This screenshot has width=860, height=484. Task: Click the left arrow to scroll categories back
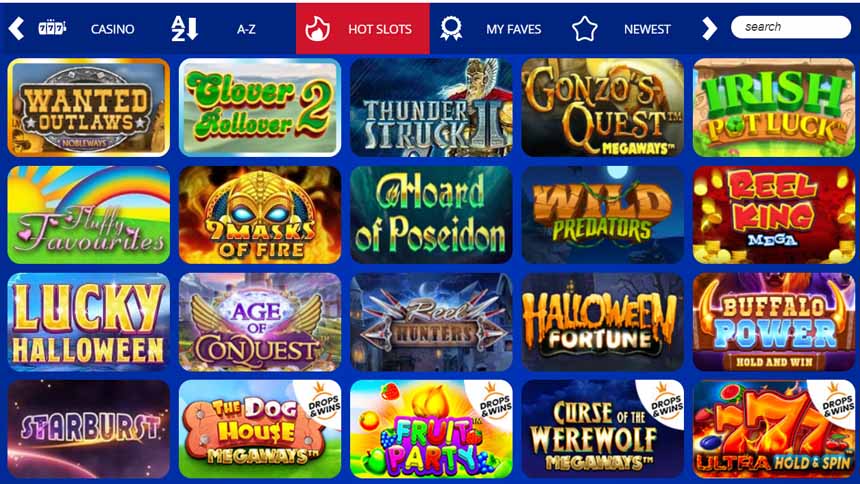click(x=16, y=29)
